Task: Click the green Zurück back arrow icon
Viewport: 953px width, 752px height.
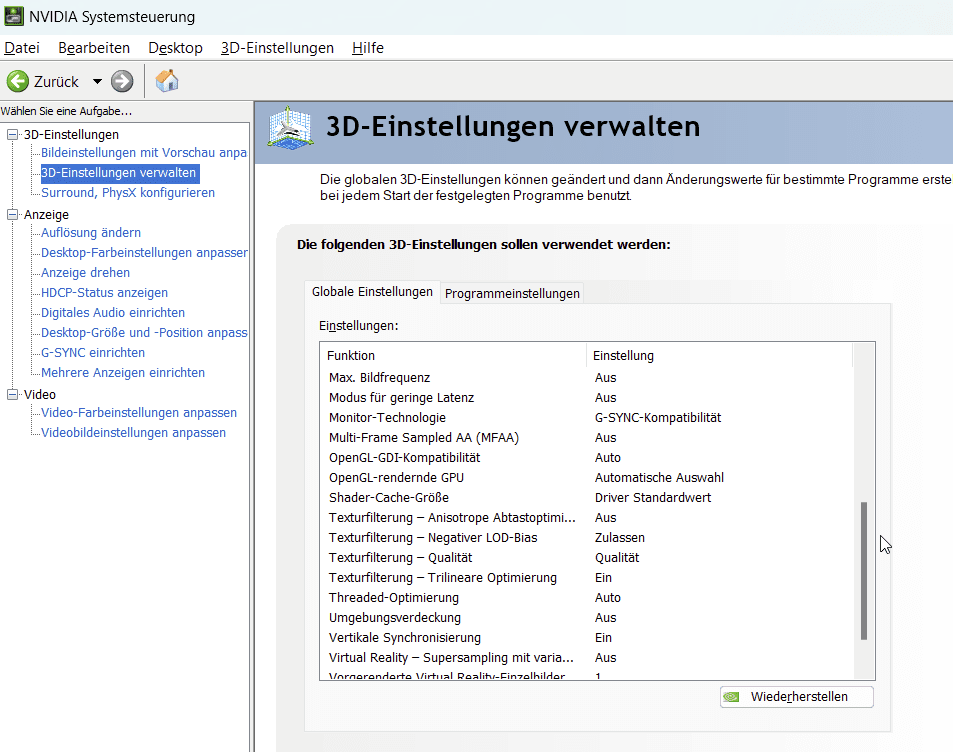Action: (18, 81)
